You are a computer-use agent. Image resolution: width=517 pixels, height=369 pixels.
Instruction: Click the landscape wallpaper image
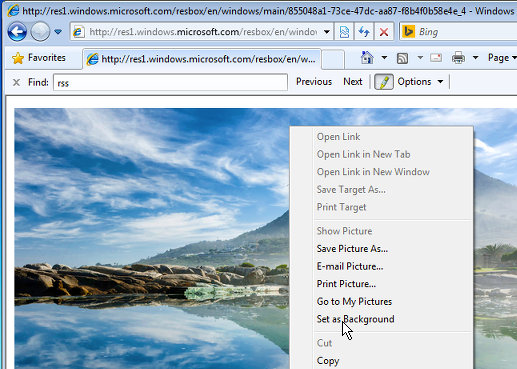[152, 238]
